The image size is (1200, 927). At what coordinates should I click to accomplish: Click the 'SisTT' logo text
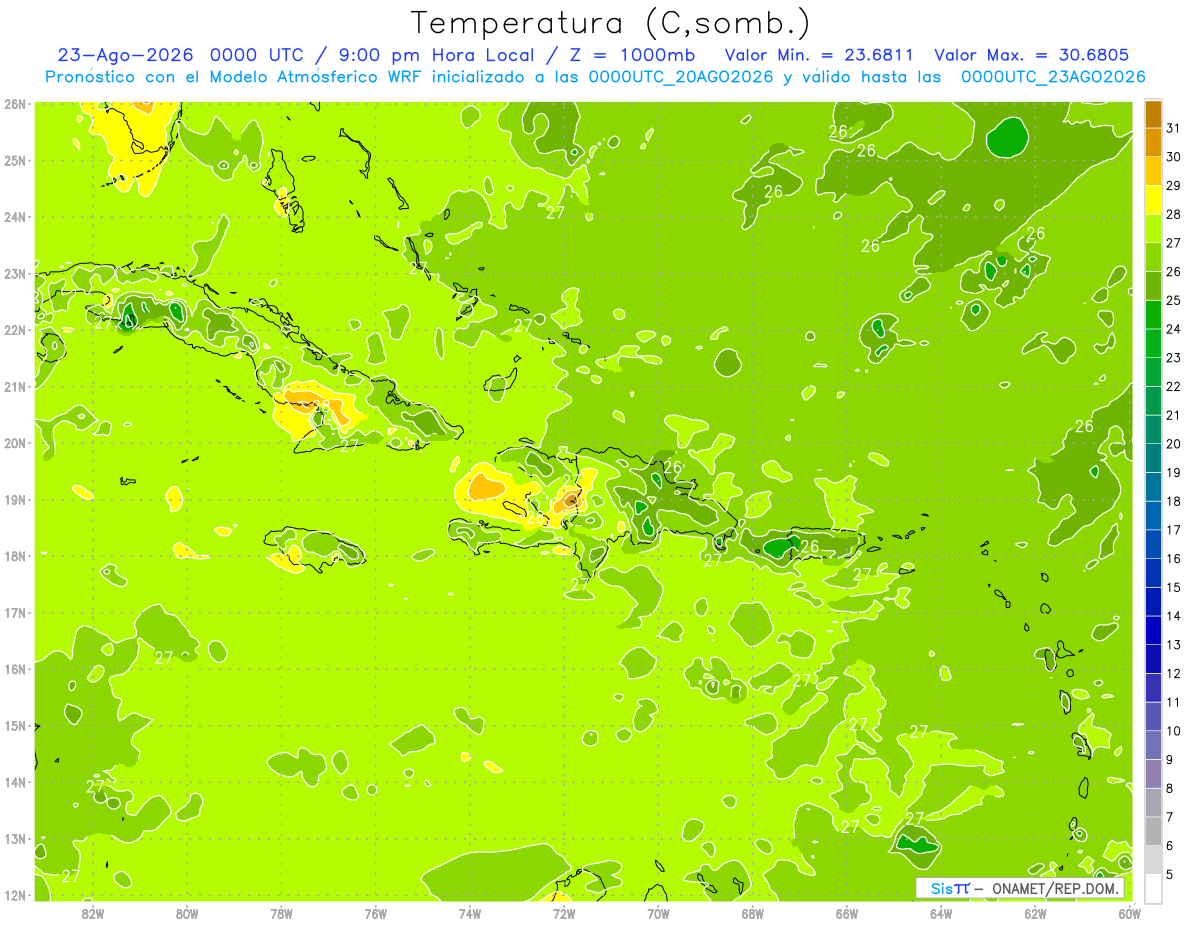click(950, 888)
